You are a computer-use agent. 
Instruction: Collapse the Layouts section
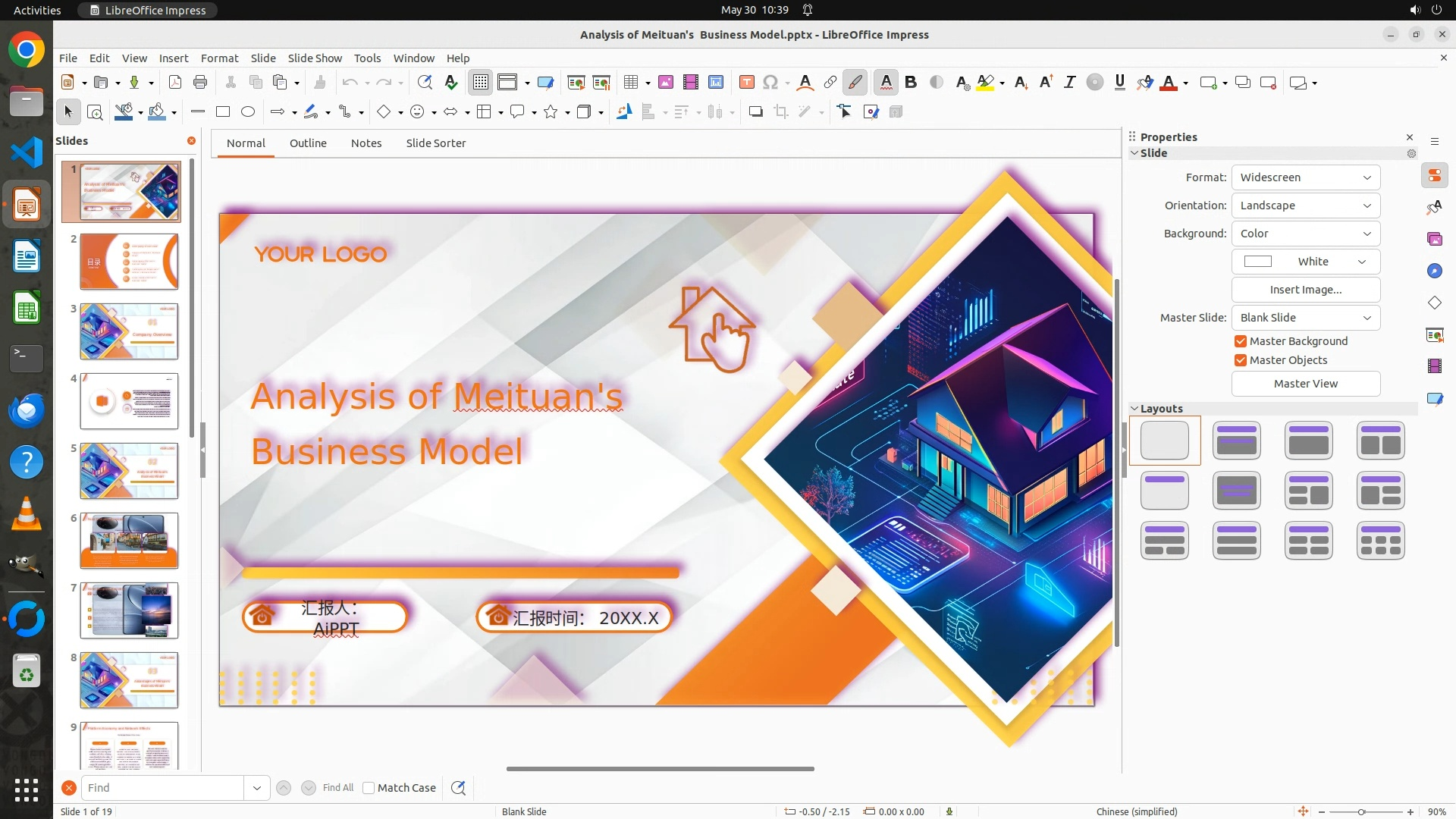coord(1135,409)
